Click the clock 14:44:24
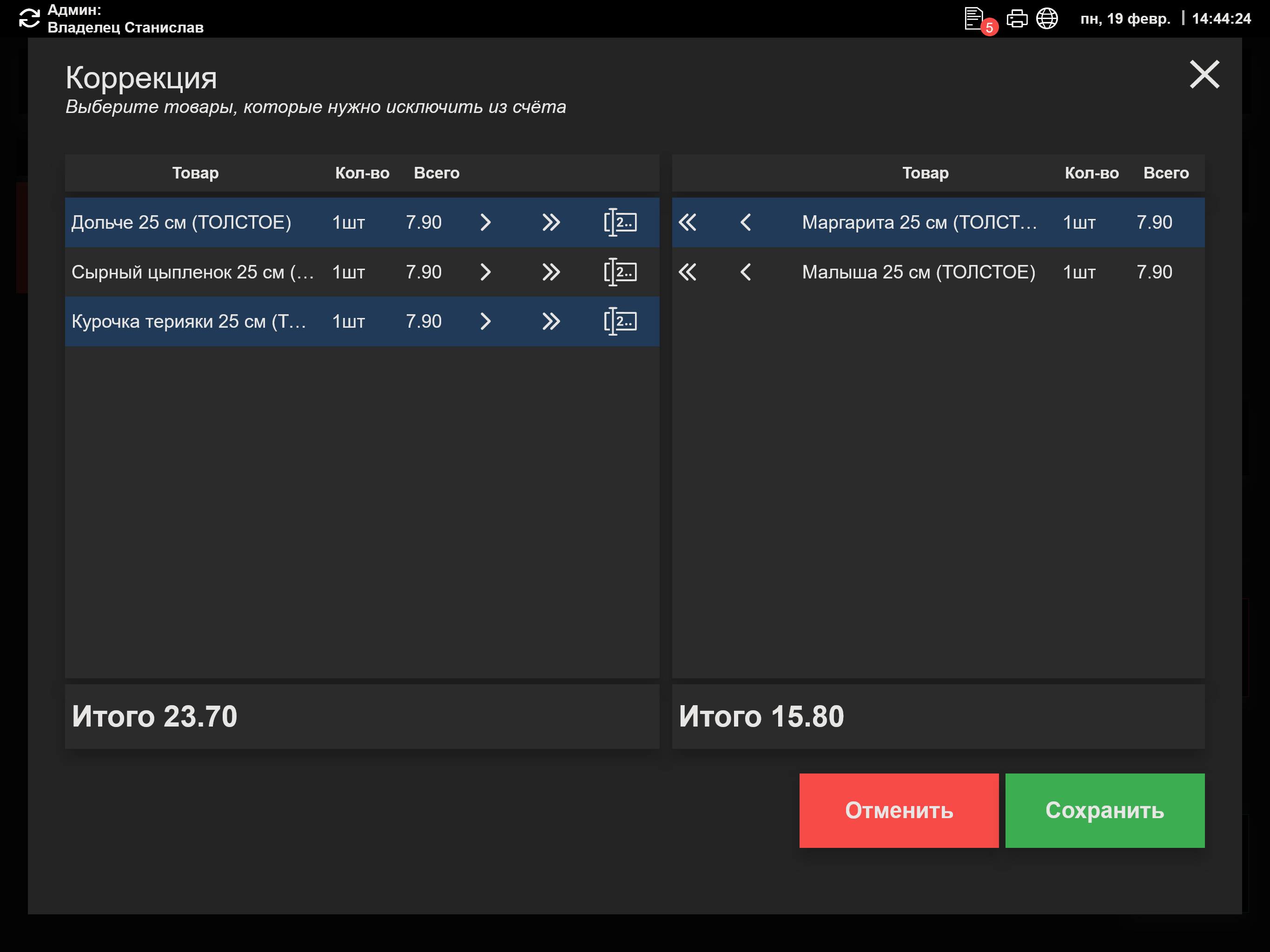Screen dimensions: 1270x952 click(1221, 19)
